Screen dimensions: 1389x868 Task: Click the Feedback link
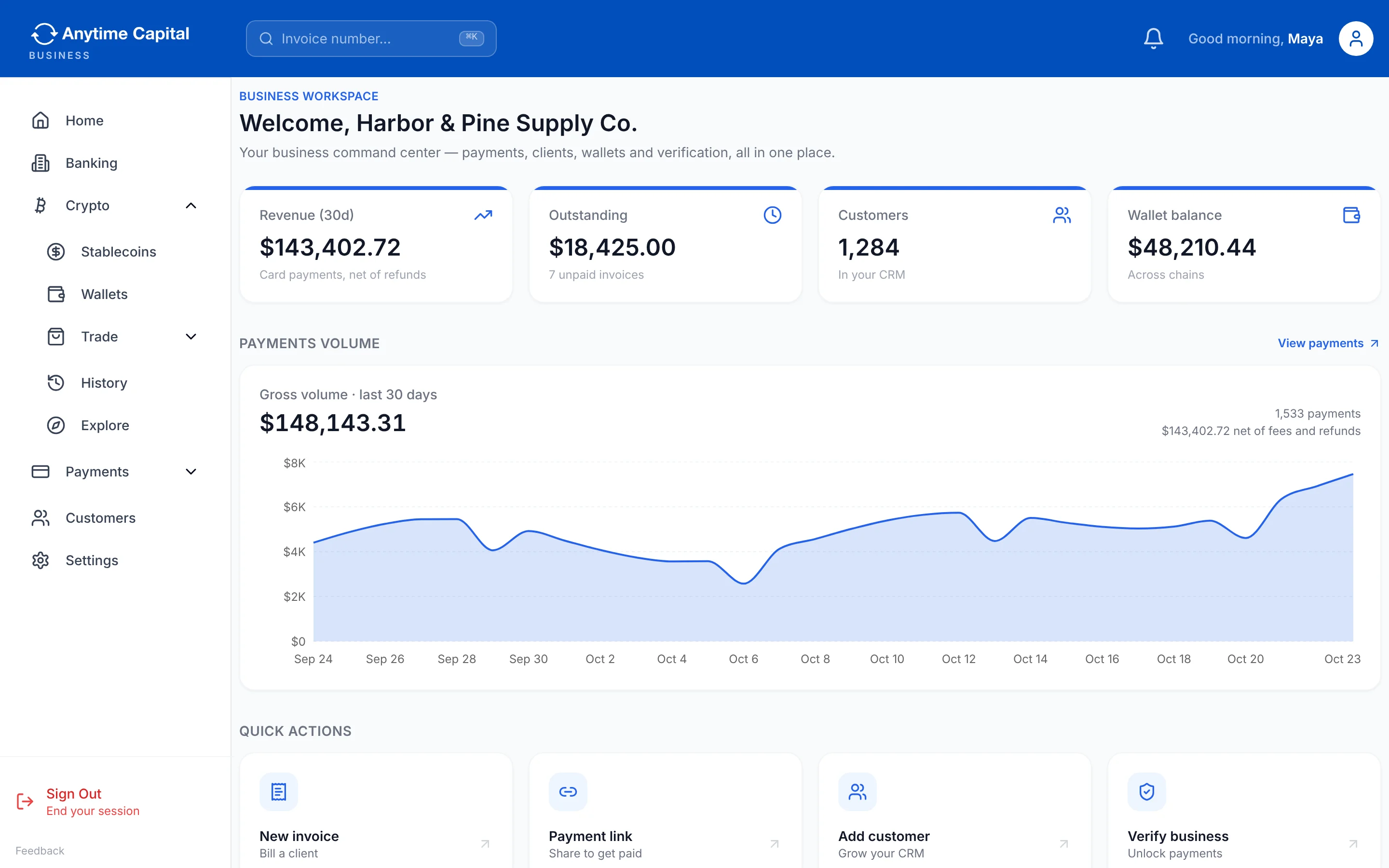[40, 851]
